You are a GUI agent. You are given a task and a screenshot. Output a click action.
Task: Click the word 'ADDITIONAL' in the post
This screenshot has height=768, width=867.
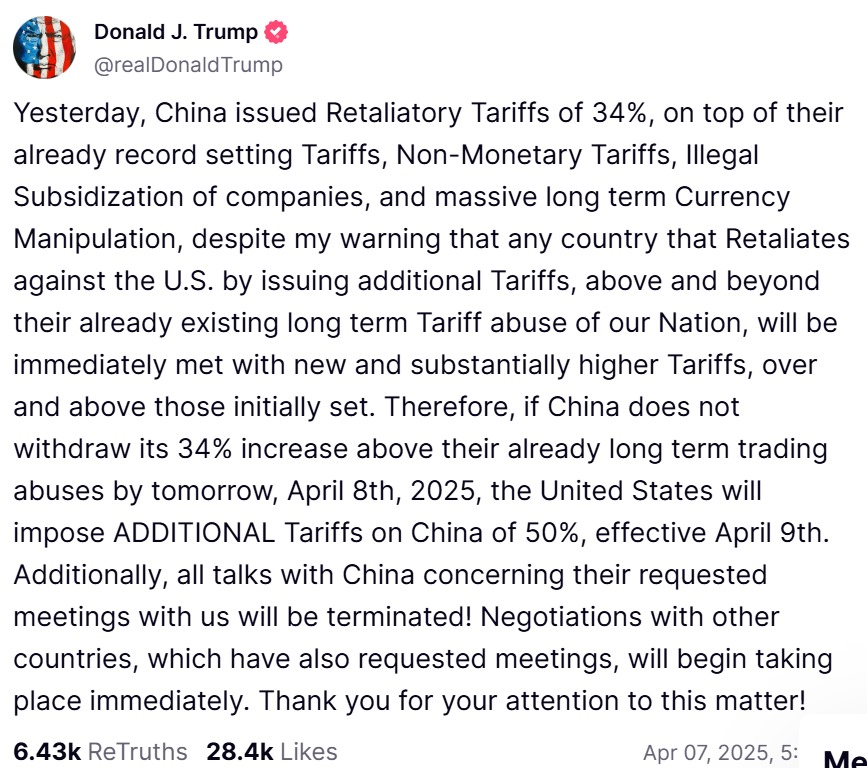coord(194,533)
